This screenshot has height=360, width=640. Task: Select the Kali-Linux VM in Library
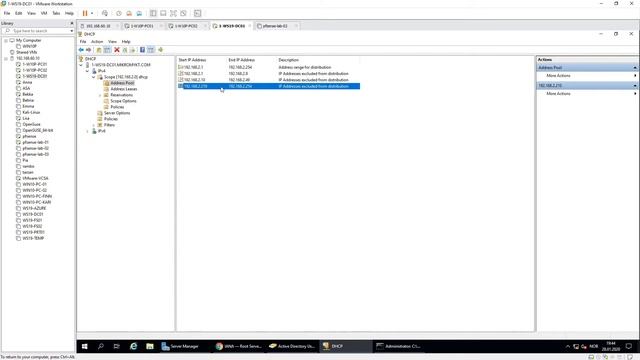coord(31,112)
